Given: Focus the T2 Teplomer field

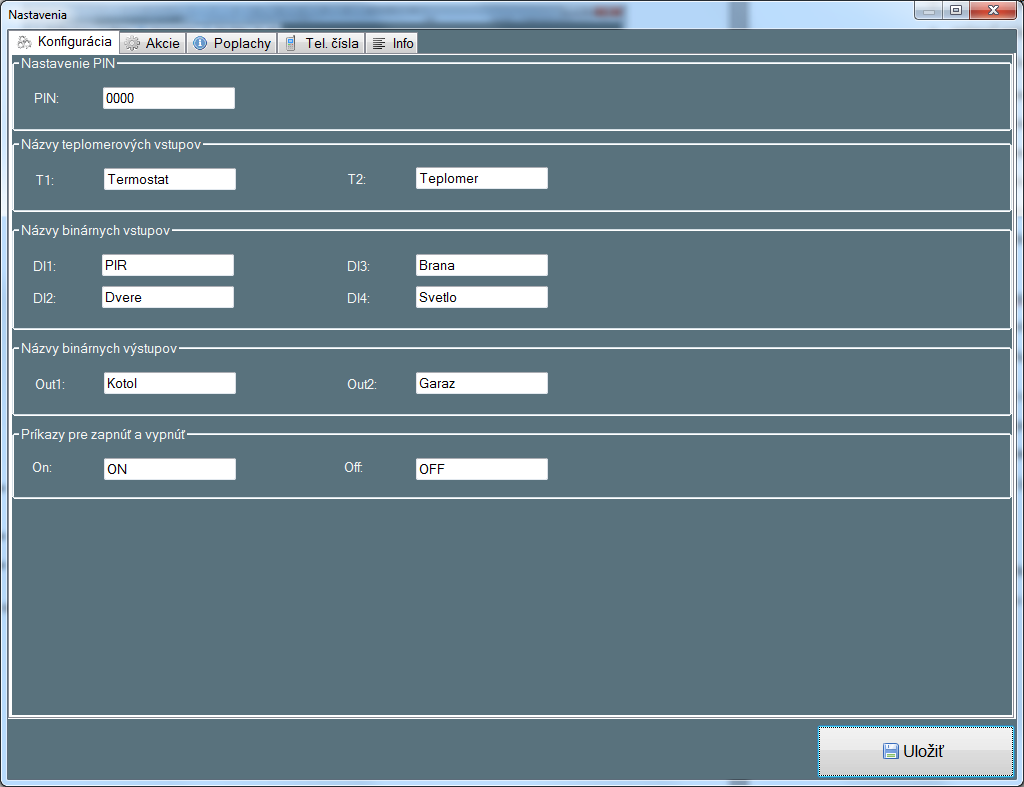Looking at the screenshot, I should pos(482,178).
